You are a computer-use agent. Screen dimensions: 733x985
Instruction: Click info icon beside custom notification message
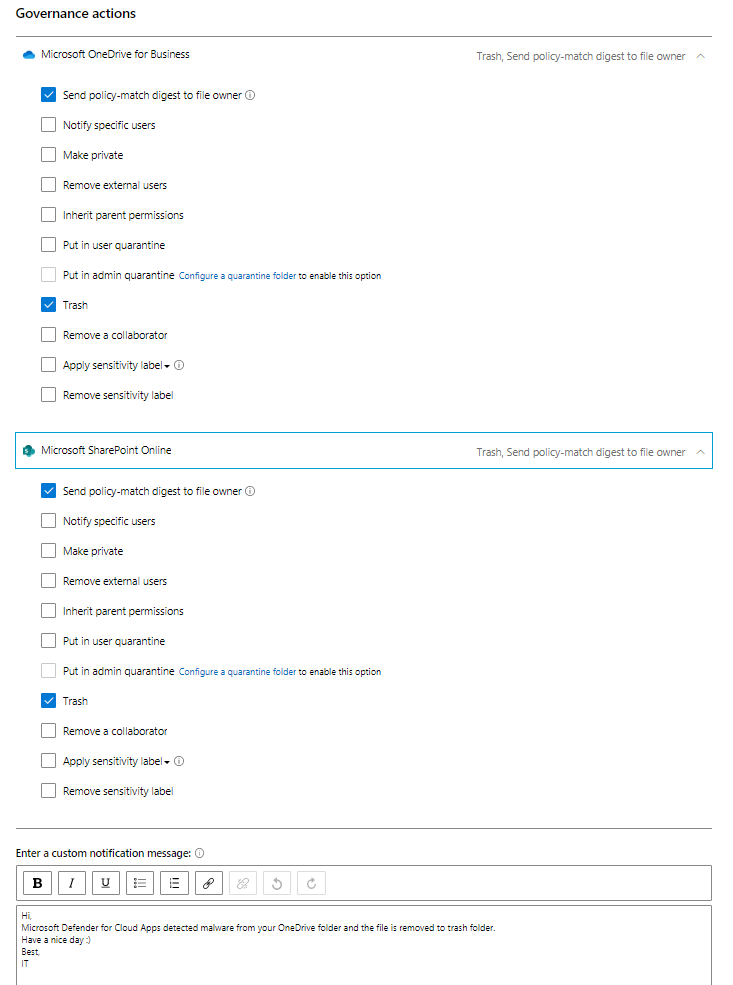[x=200, y=853]
